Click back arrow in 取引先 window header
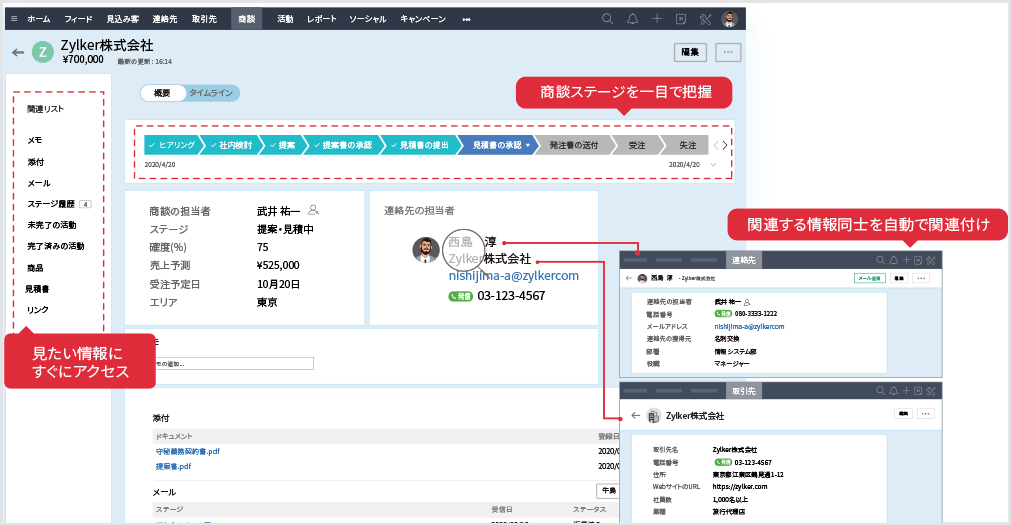Screen dimensions: 1011x525 636,415
